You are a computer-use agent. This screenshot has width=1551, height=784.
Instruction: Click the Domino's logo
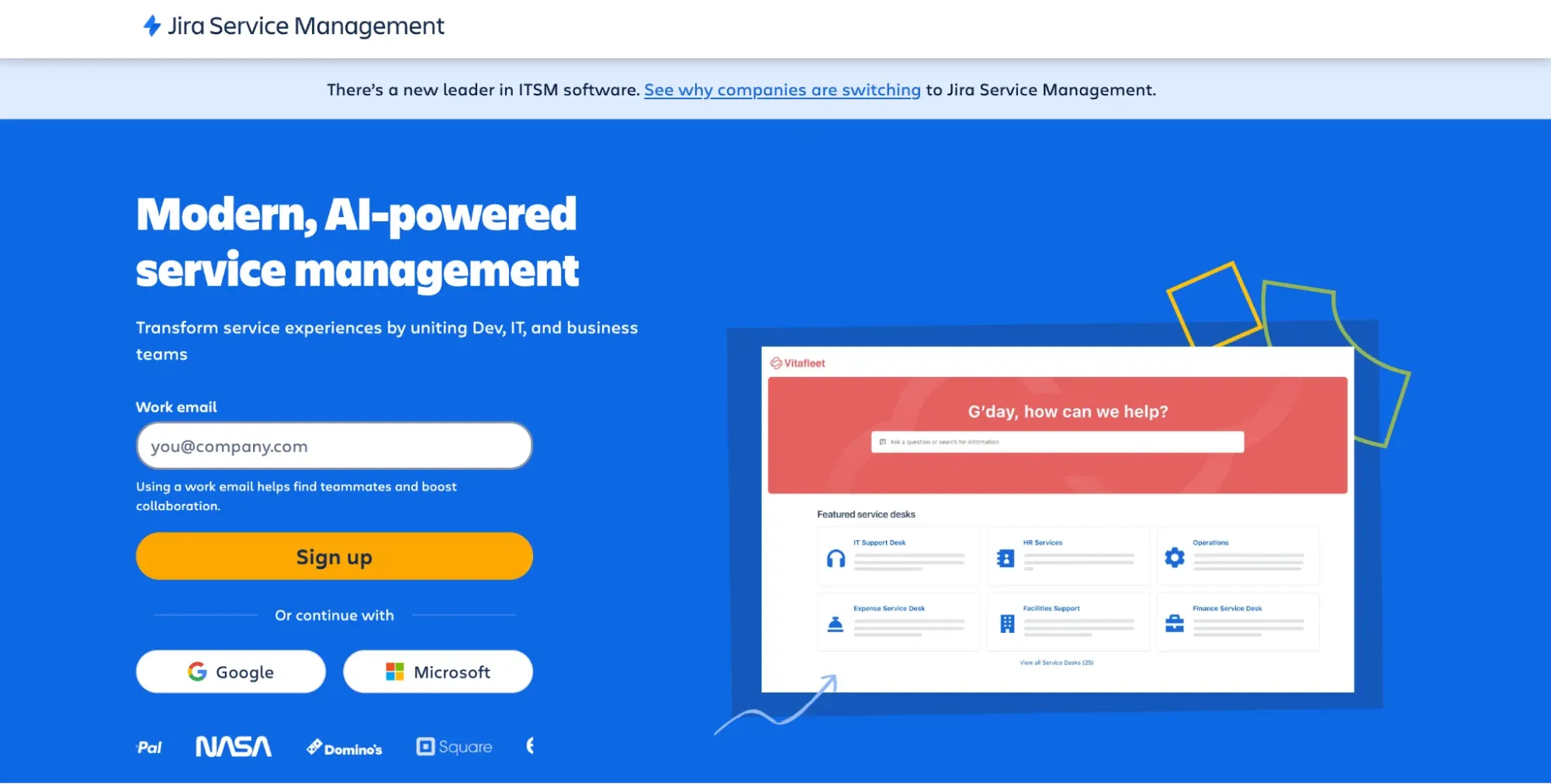coord(344,747)
